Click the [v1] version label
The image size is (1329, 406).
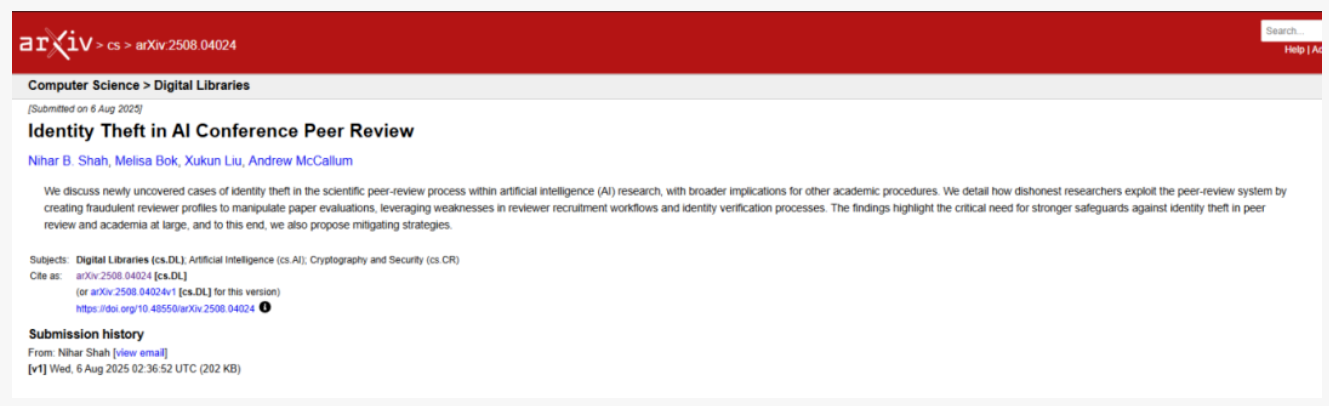coord(38,368)
